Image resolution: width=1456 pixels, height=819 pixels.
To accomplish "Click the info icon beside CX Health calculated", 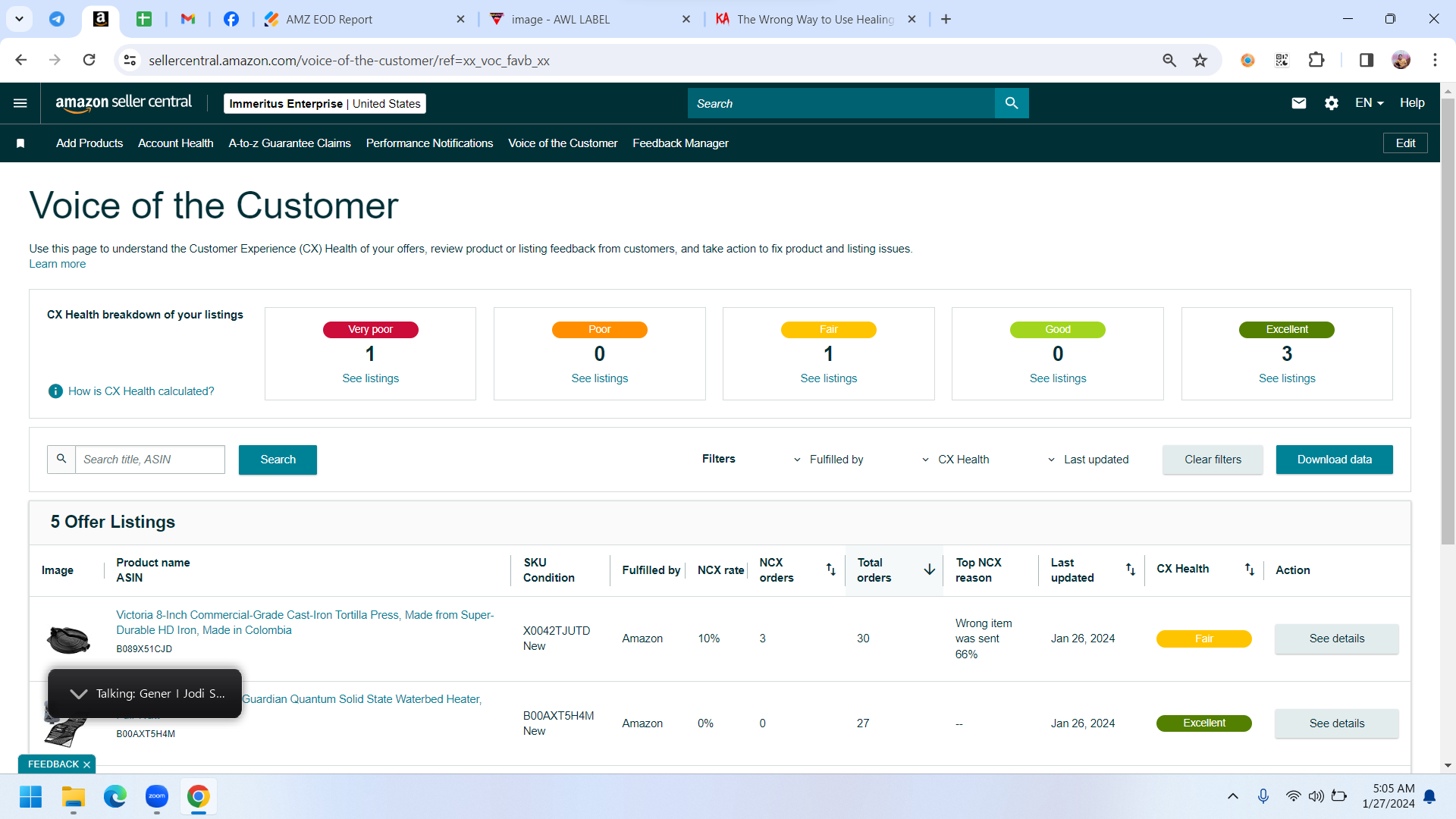I will click(55, 391).
